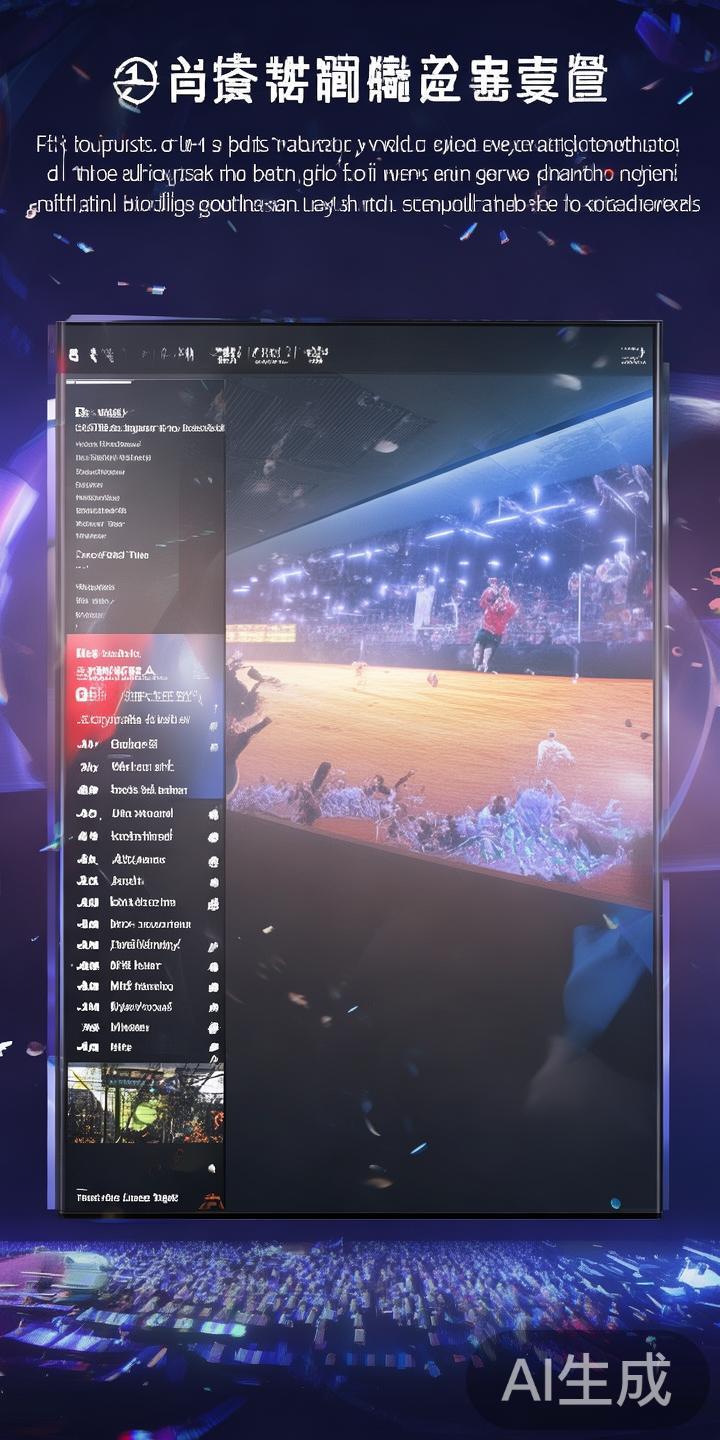Viewport: 720px width, 1440px height.
Task: Open the photo thumbnail at the sidebar bottom
Action: (145, 1103)
